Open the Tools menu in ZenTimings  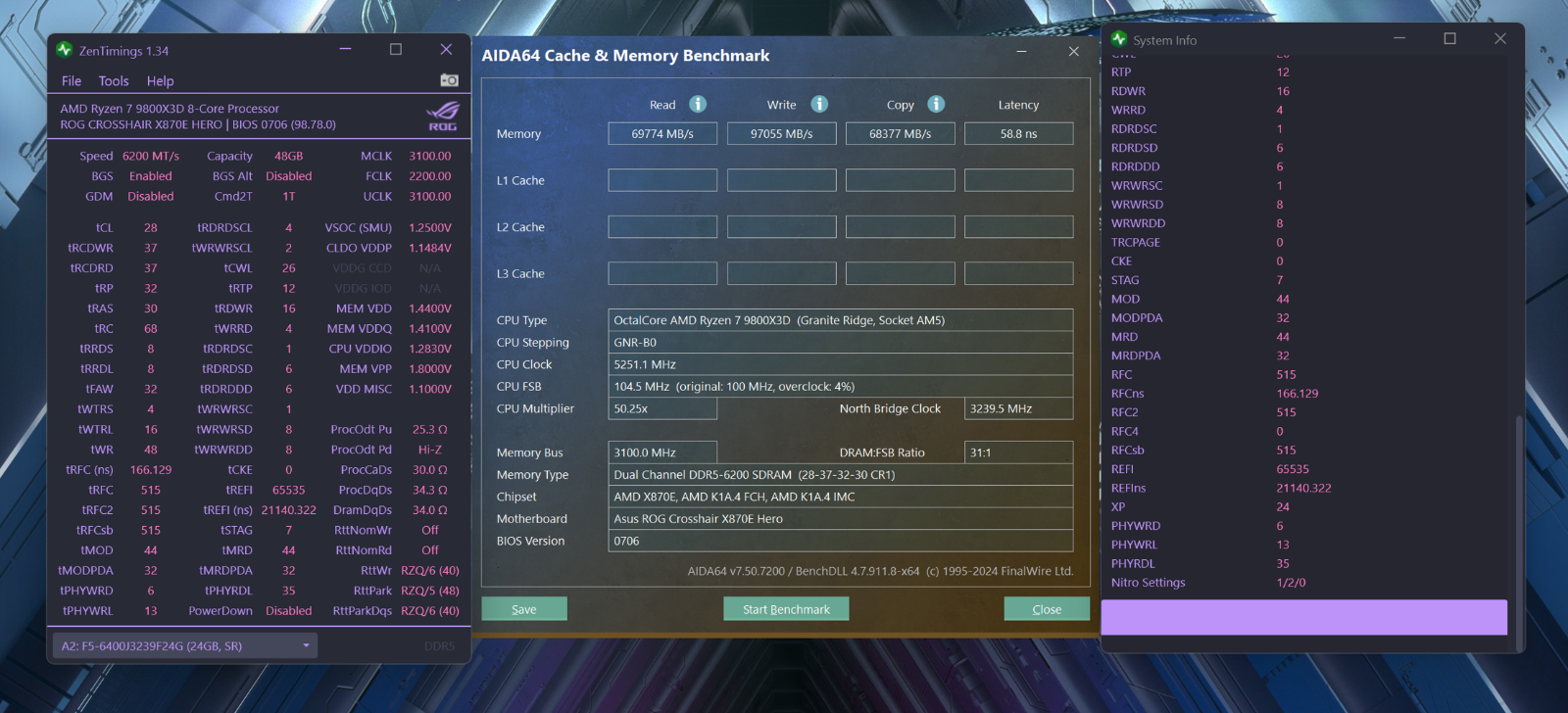click(114, 81)
